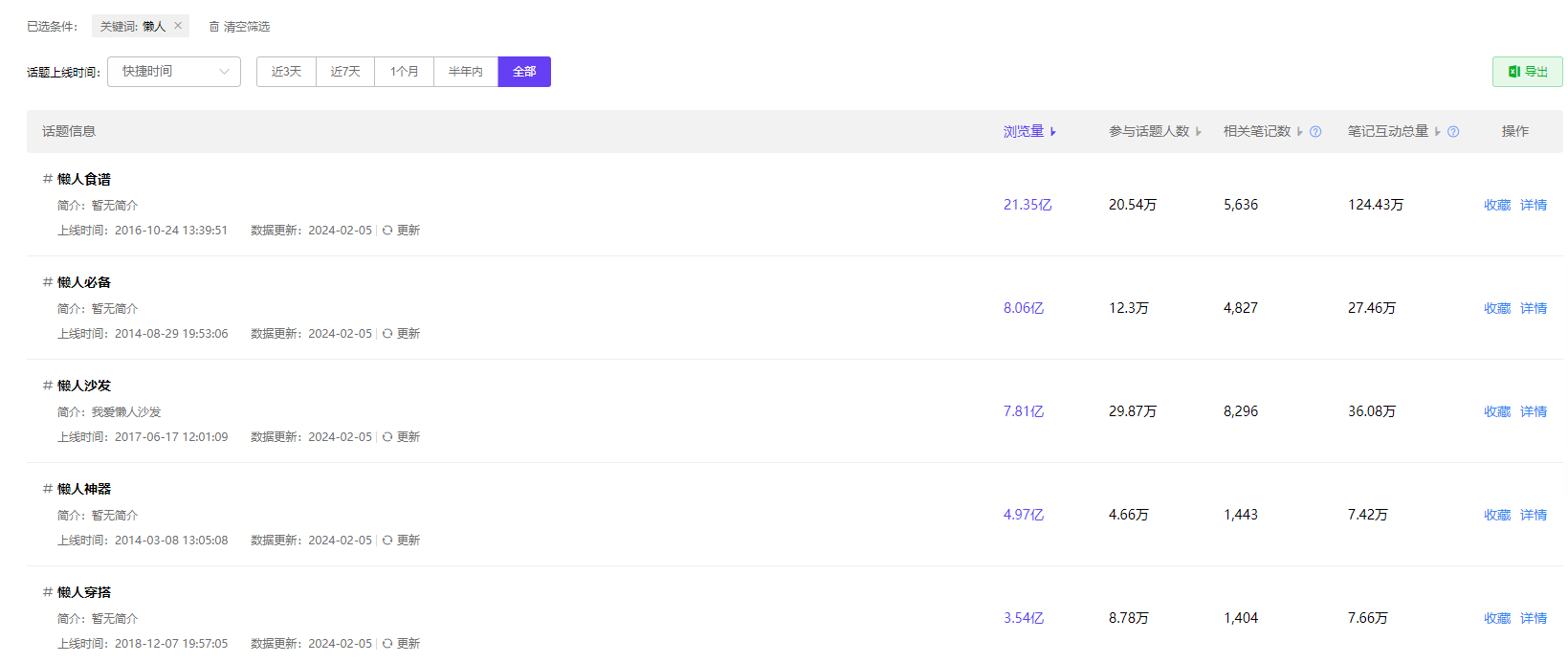Screen dimensions: 1568x663
Task: Click help icon next to 笔记互动总量
Action: click(x=1453, y=132)
